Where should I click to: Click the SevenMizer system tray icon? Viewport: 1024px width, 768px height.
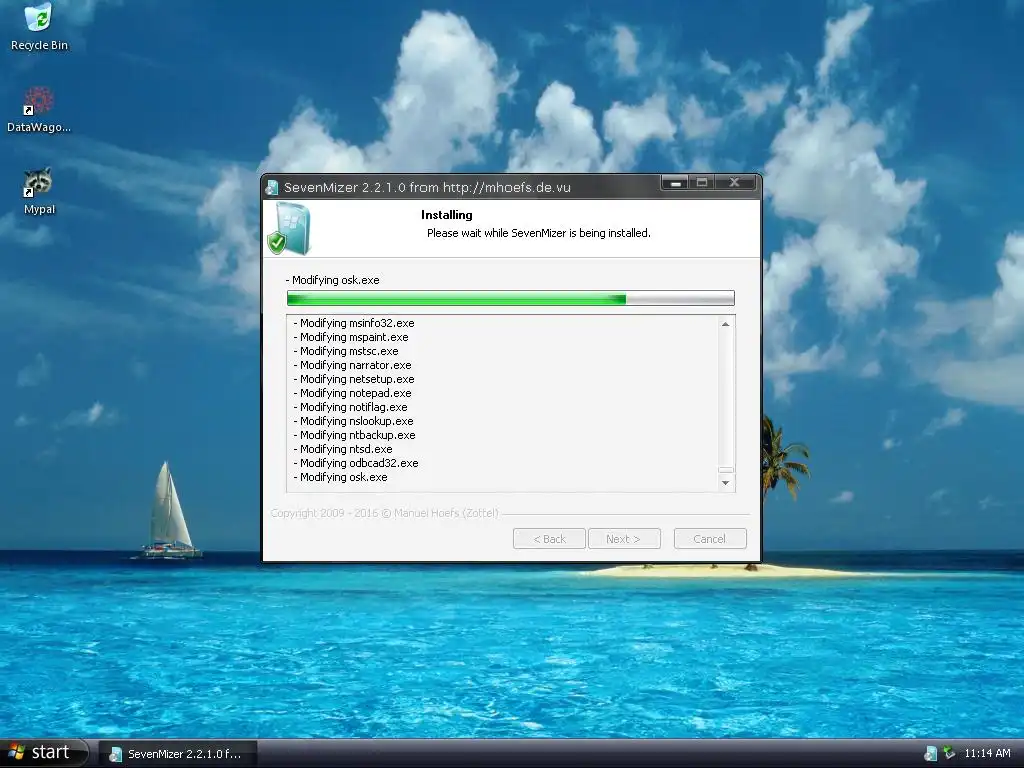pos(931,754)
